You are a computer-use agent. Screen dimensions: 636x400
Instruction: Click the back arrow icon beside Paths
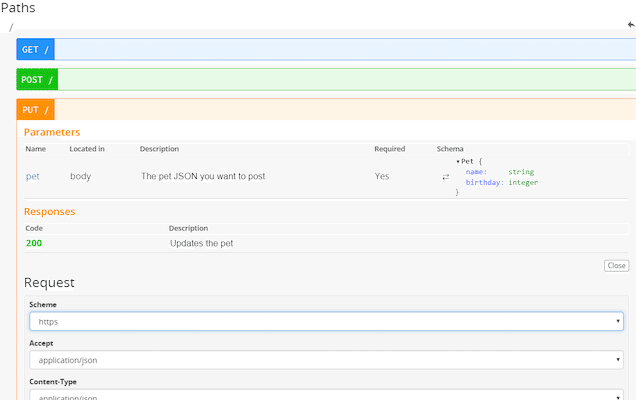(x=630, y=24)
